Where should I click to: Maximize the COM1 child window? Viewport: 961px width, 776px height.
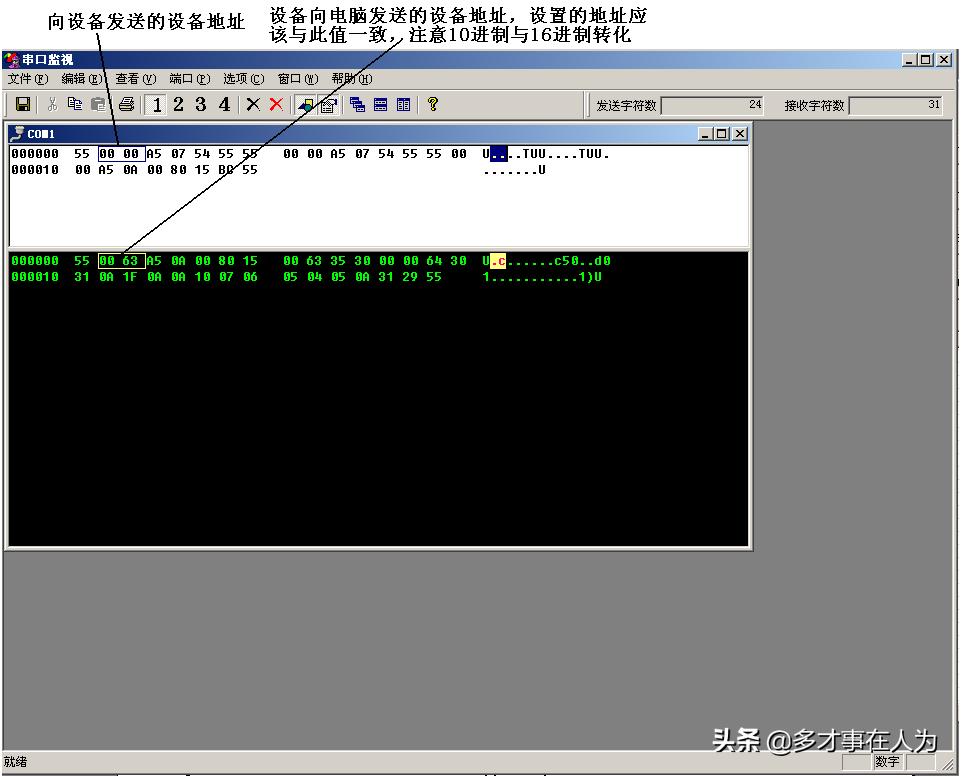[721, 134]
